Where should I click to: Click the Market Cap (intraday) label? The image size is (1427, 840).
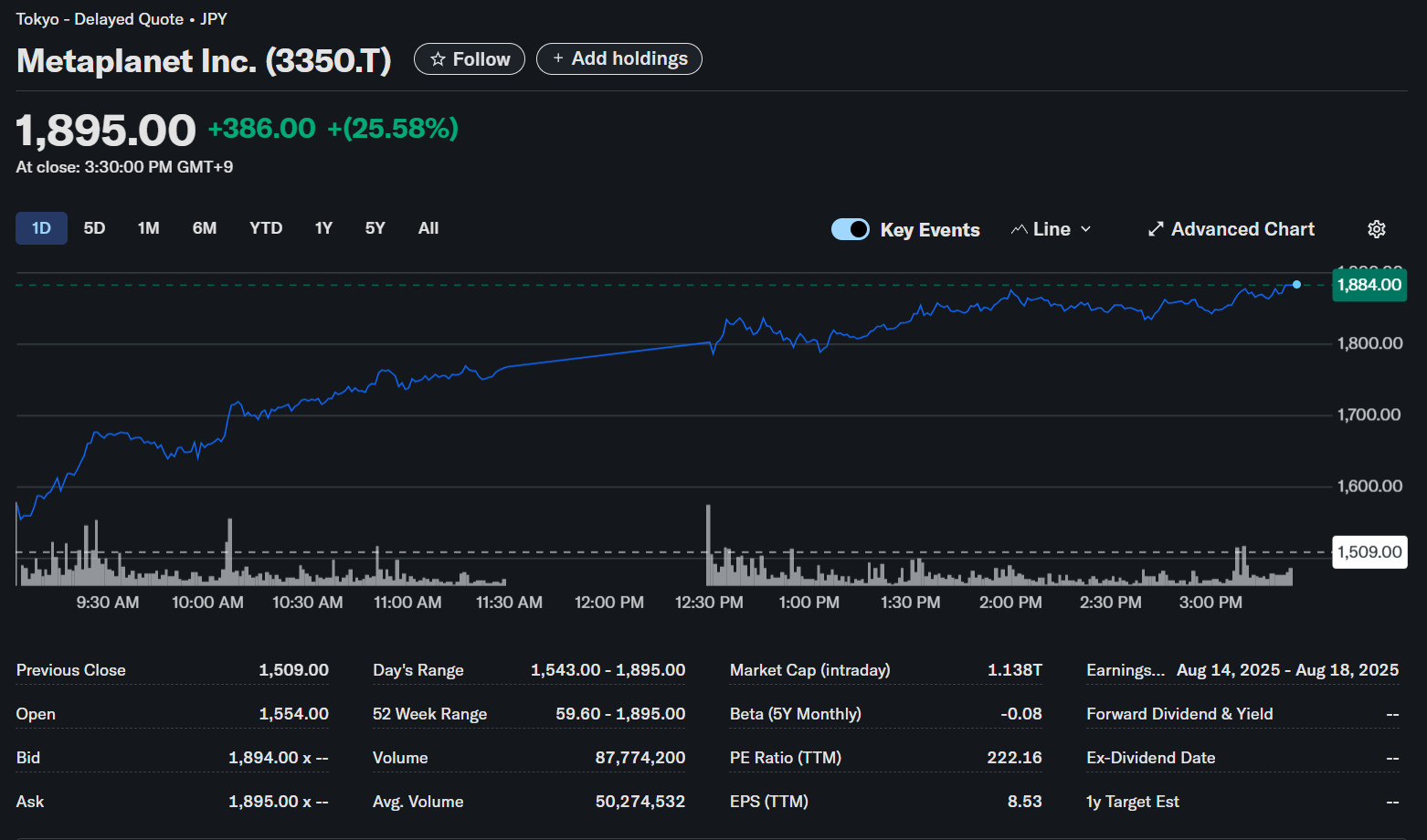click(810, 670)
